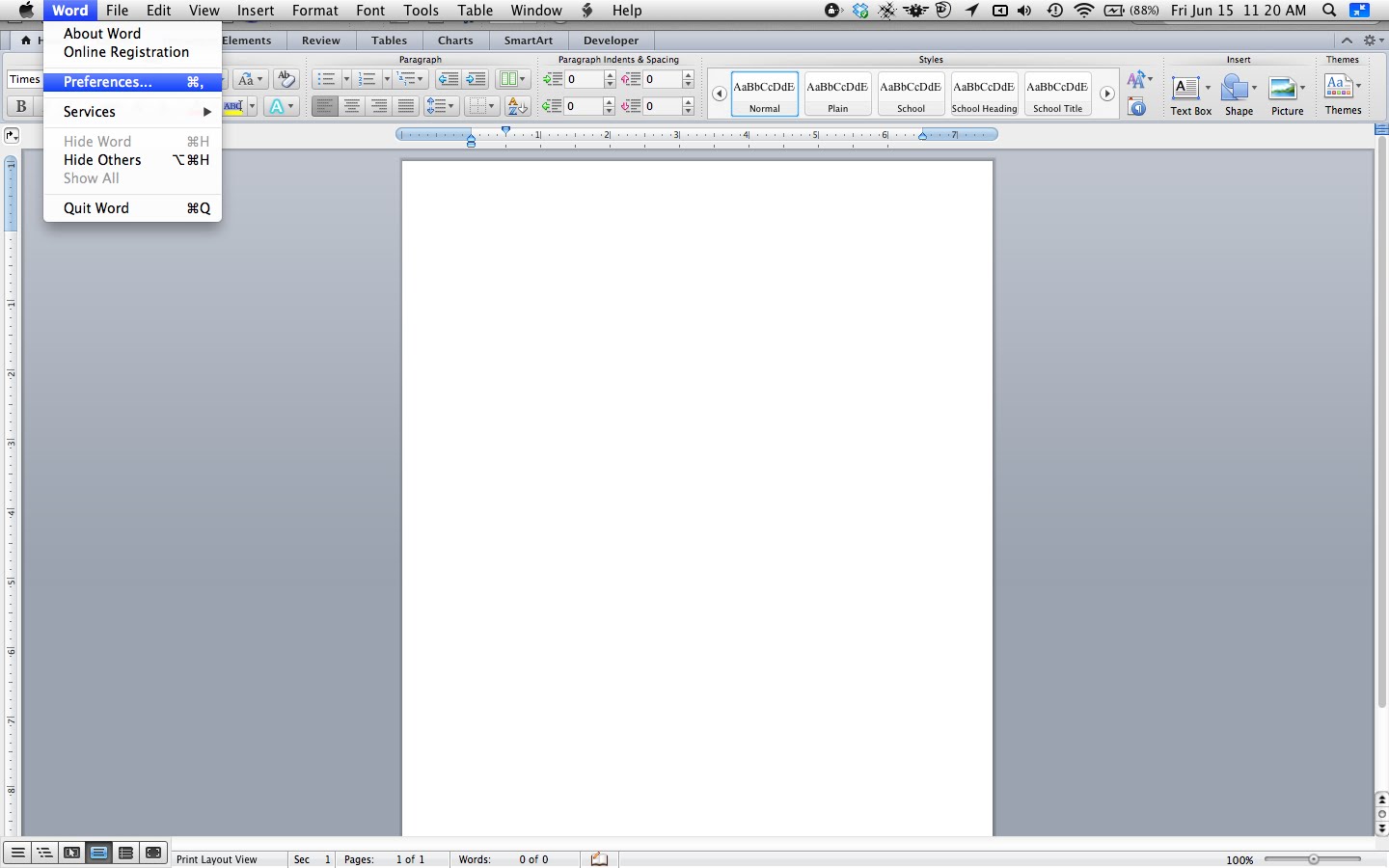Open the Change Case dropdown
The image size is (1389, 868).
[x=251, y=79]
